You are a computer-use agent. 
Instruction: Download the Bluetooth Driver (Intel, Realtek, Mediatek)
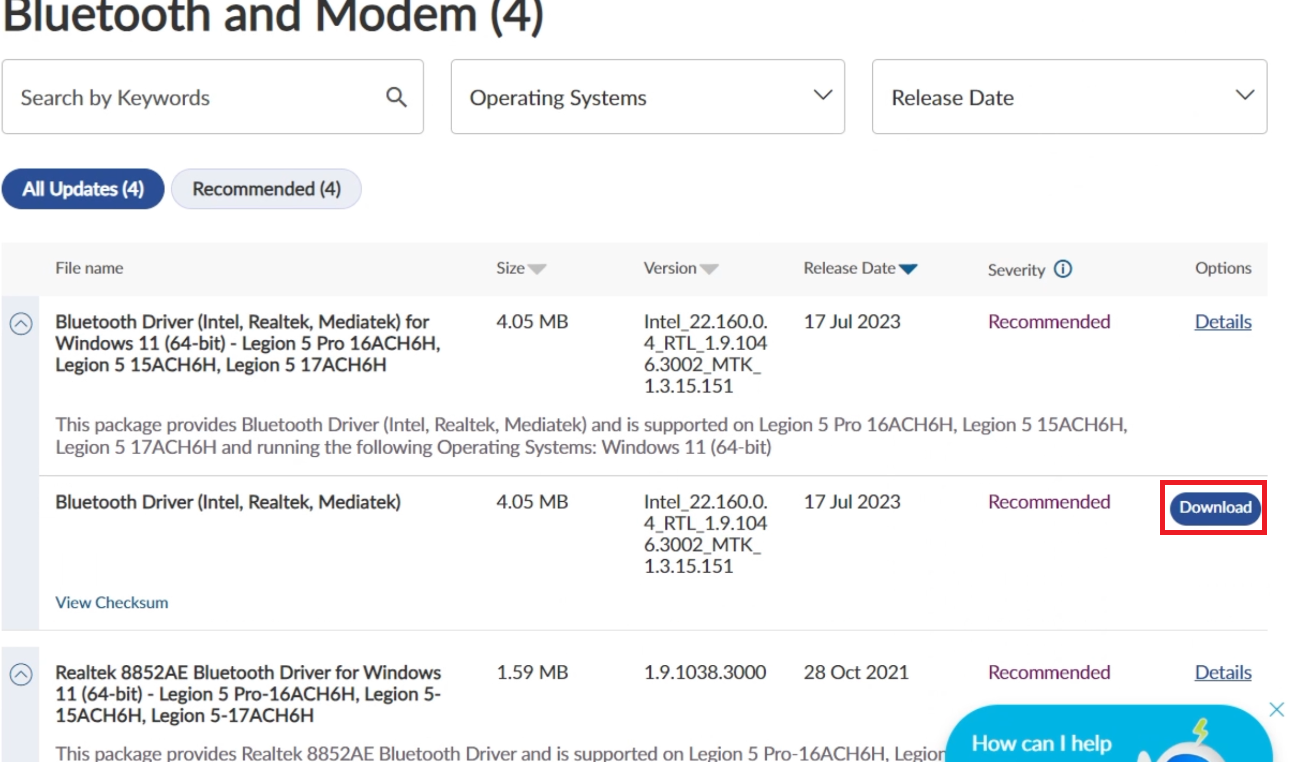click(x=1215, y=508)
